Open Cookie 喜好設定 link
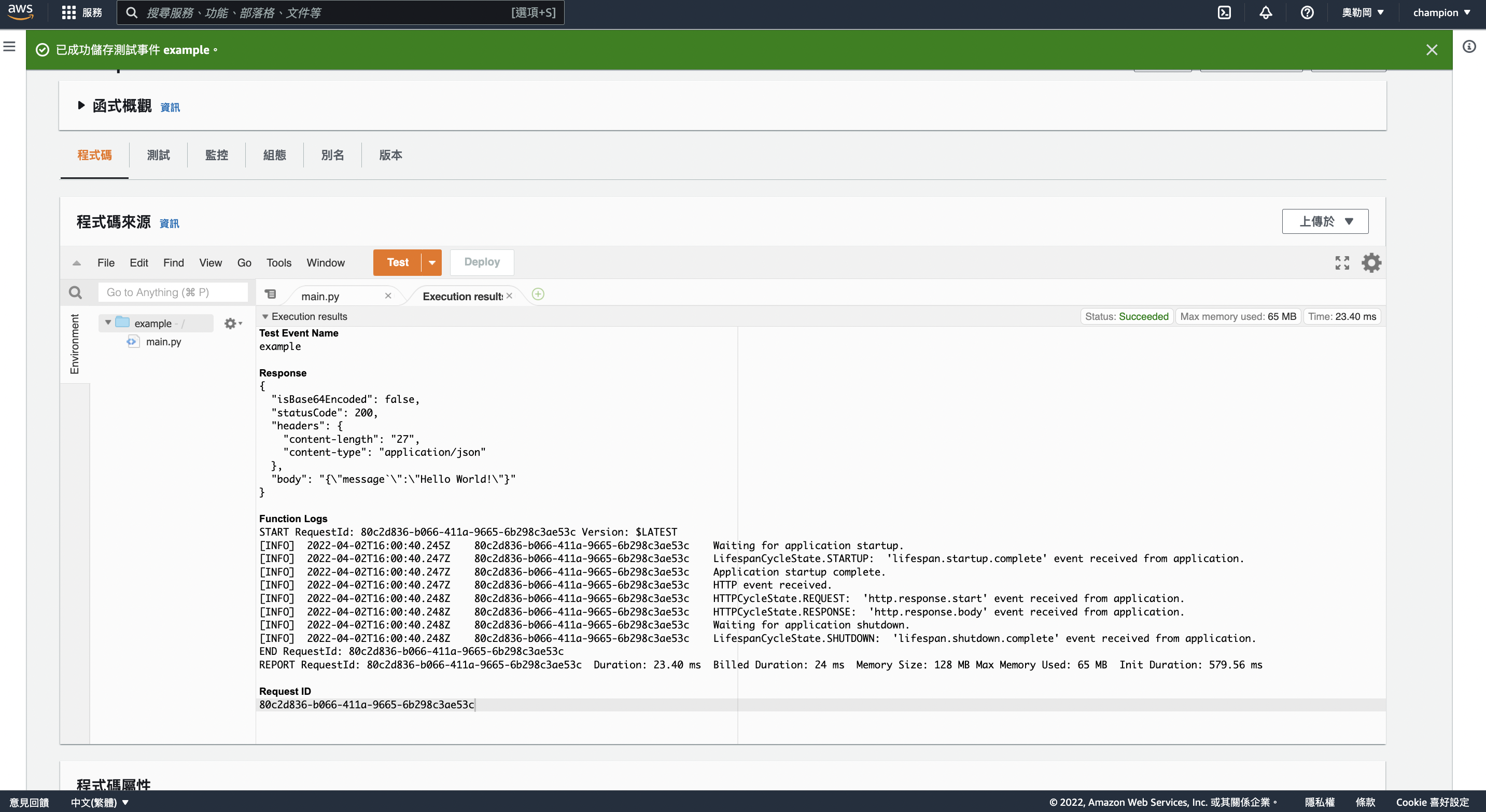Image resolution: width=1486 pixels, height=812 pixels. [x=1433, y=802]
